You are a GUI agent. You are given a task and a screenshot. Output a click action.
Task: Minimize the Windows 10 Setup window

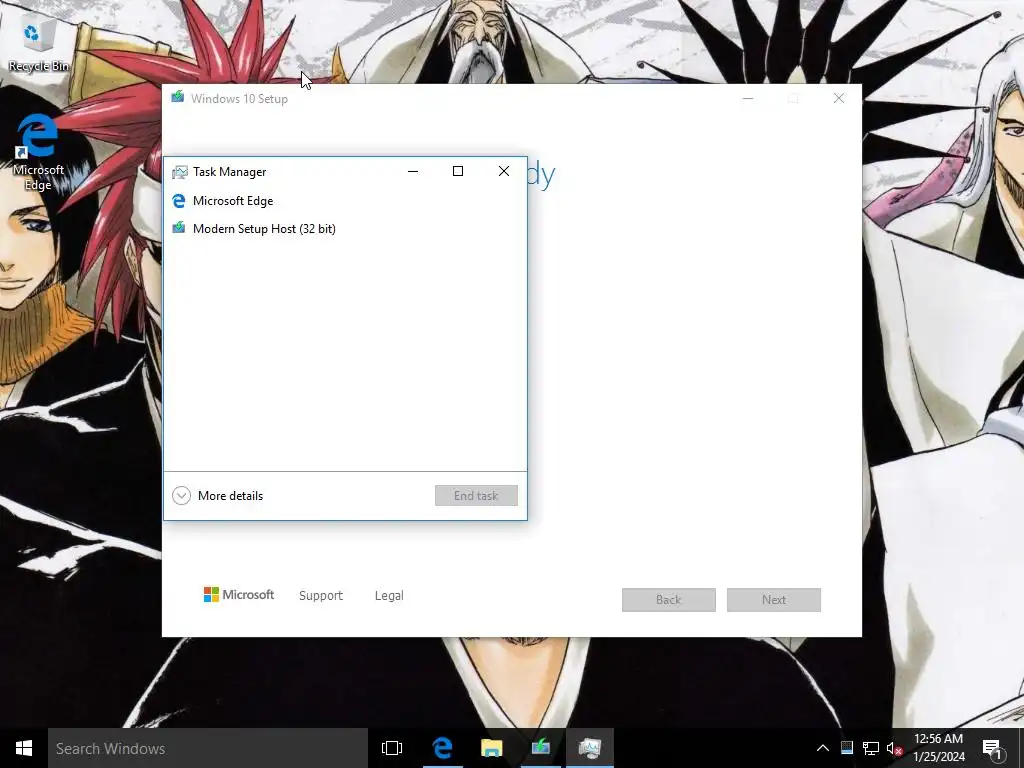(748, 99)
